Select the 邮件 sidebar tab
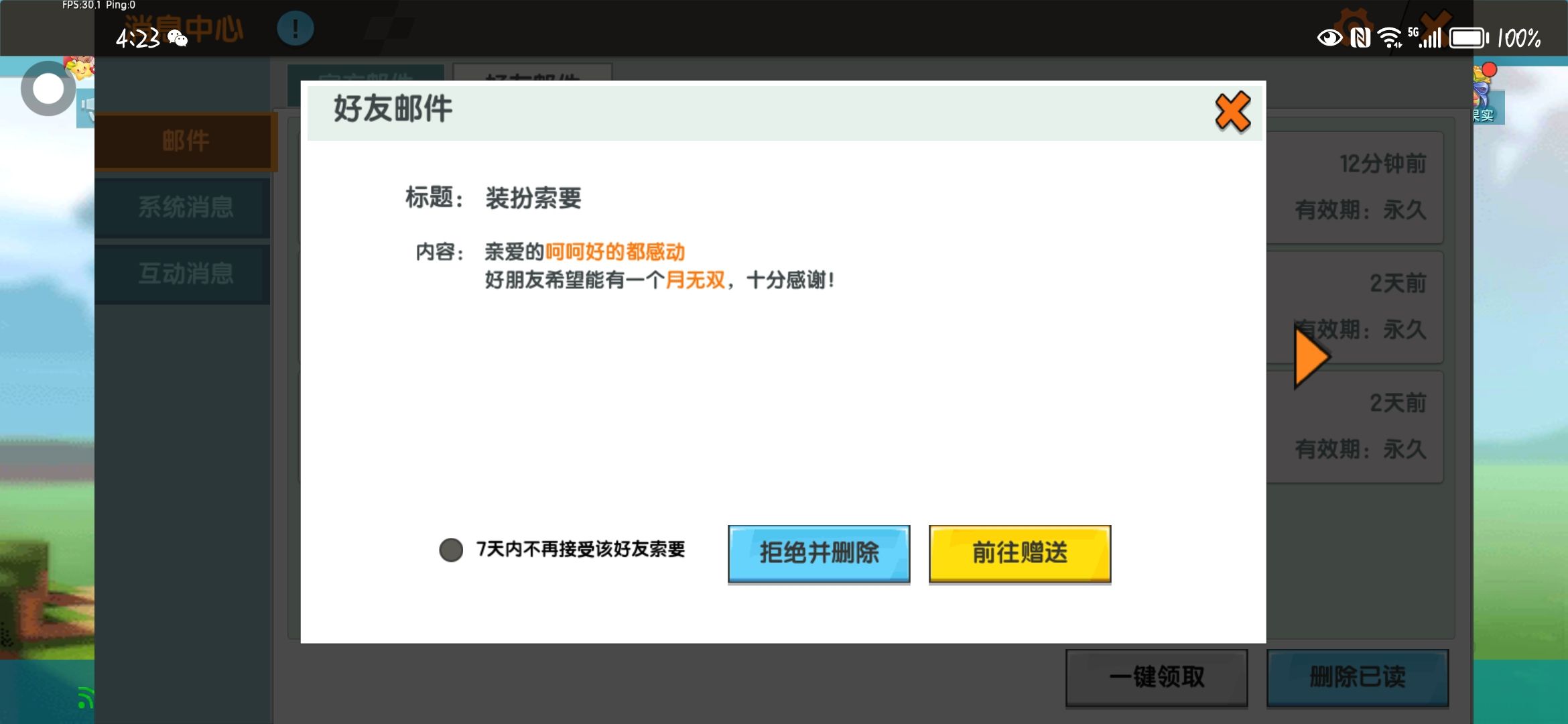The height and width of the screenshot is (724, 1568). coord(185,141)
